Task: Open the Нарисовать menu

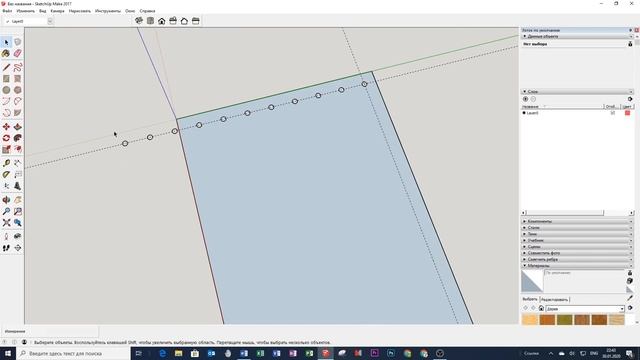Action: tap(80, 11)
